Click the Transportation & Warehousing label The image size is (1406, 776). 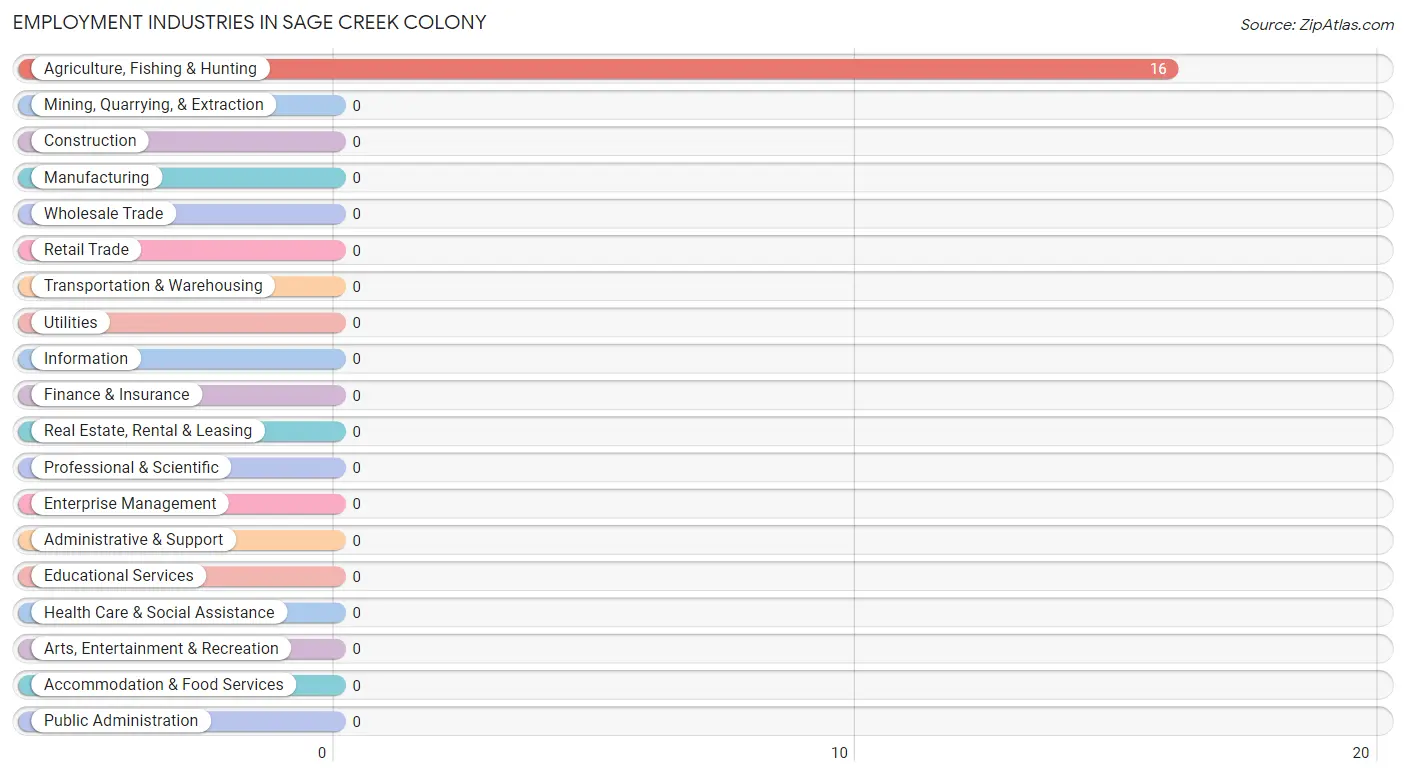click(x=153, y=286)
